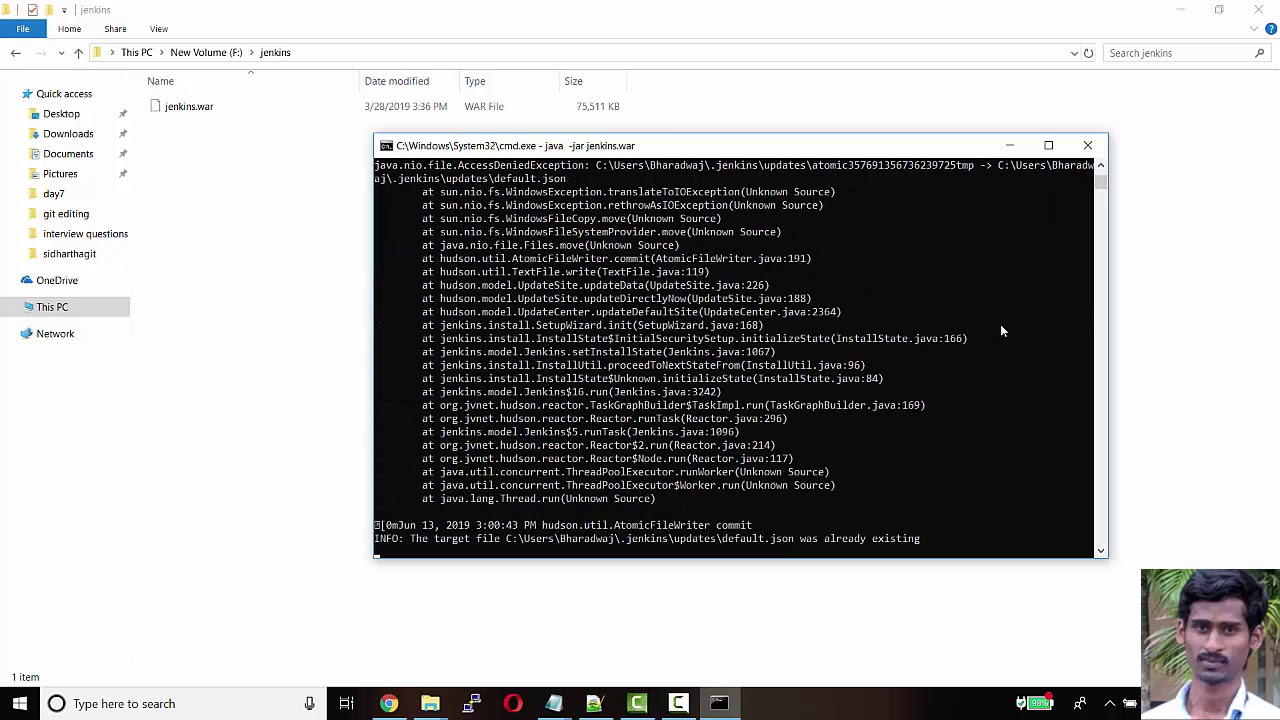1280x720 pixels.
Task: Open the day7 folder shortcut
Action: [x=53, y=194]
